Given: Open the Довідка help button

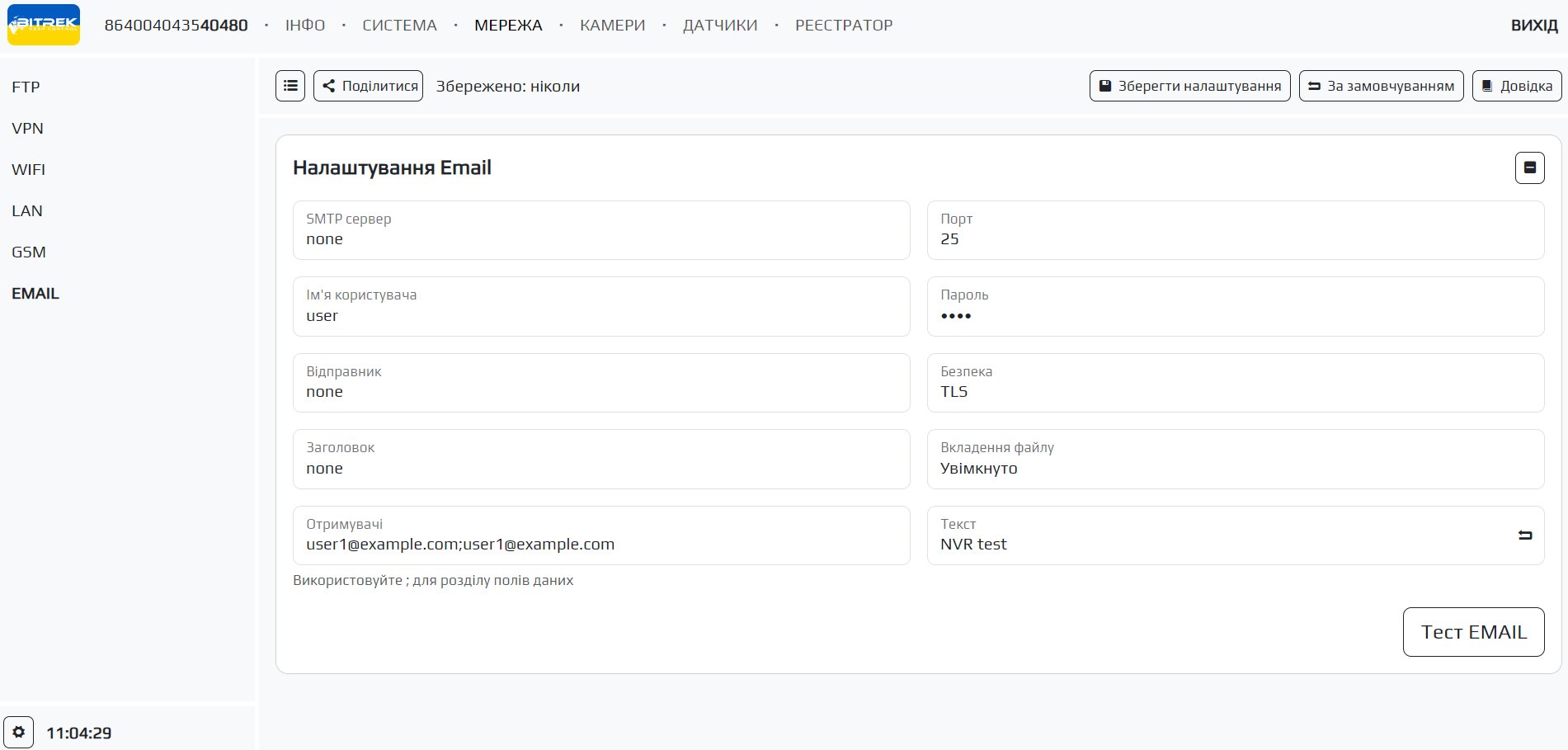Looking at the screenshot, I should click(1516, 86).
